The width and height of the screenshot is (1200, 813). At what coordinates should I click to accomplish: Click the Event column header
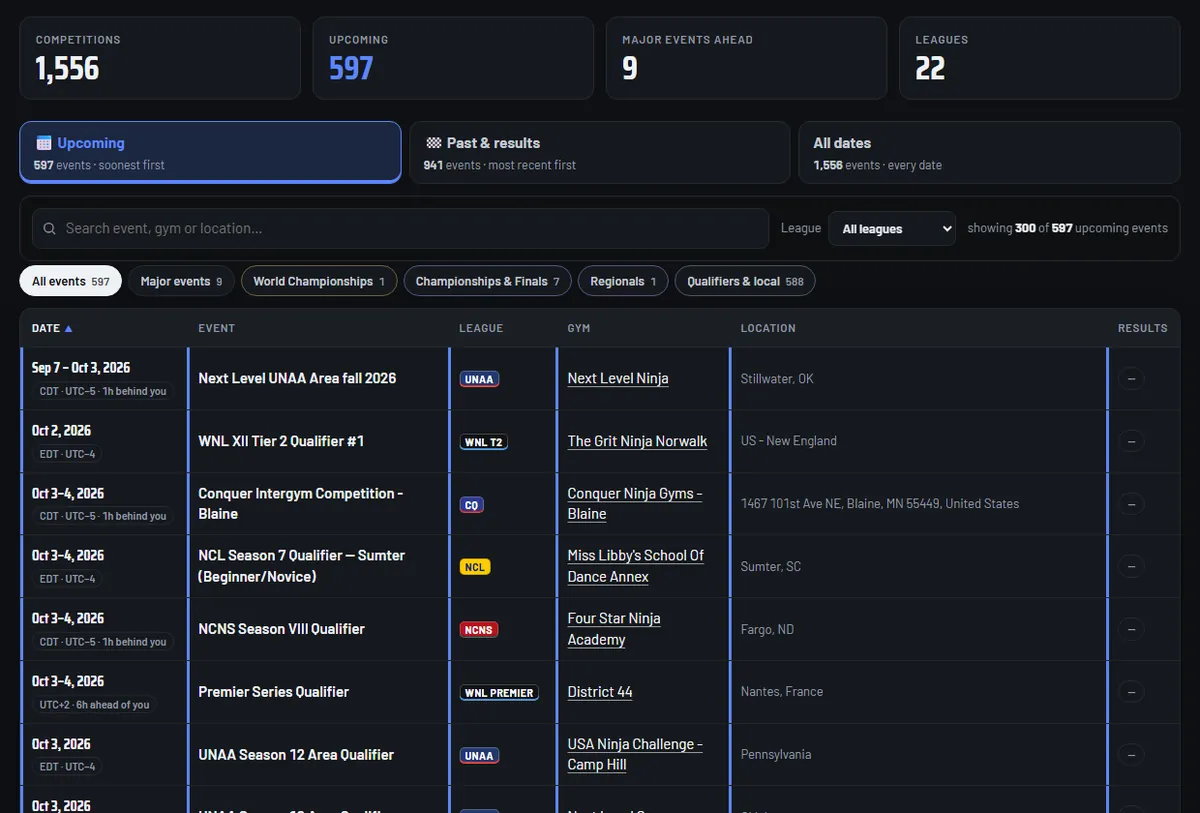coord(217,328)
